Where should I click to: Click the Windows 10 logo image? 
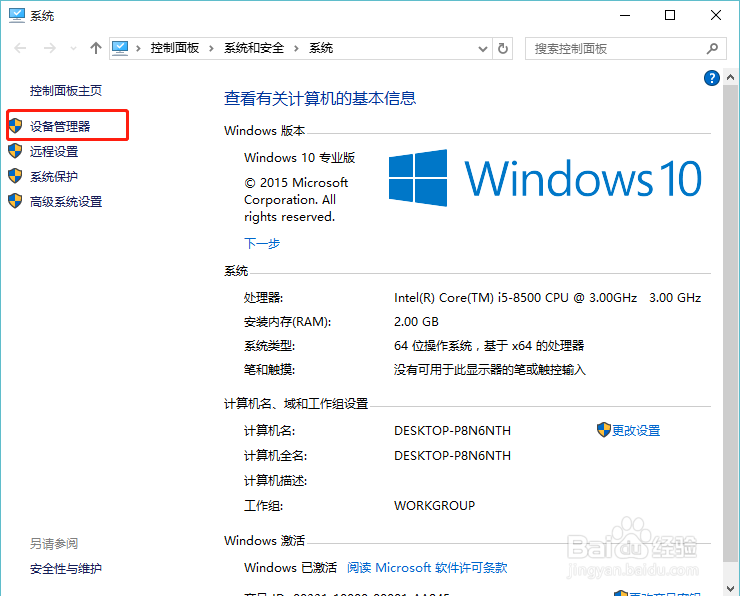pyautogui.click(x=545, y=178)
